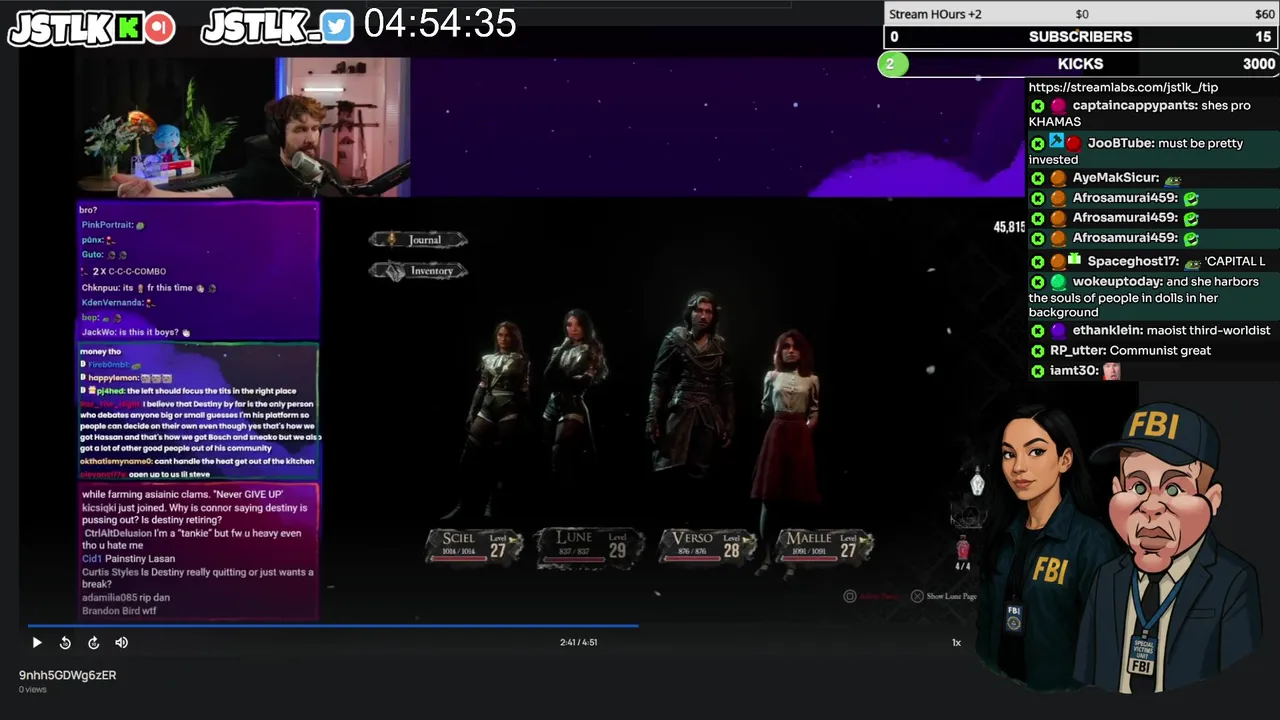The width and height of the screenshot is (1280, 720).
Task: Click the Brandon Bird wtf message
Action: pyautogui.click(x=119, y=611)
